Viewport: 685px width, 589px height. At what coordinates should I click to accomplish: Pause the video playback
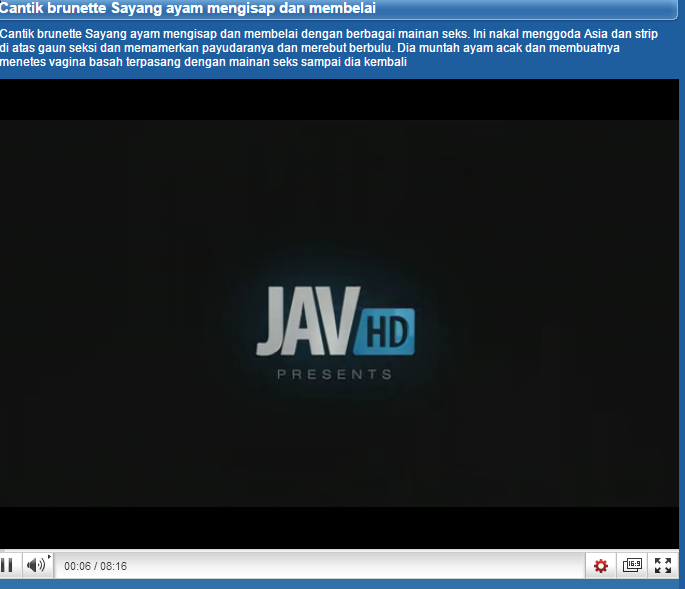(x=7, y=566)
